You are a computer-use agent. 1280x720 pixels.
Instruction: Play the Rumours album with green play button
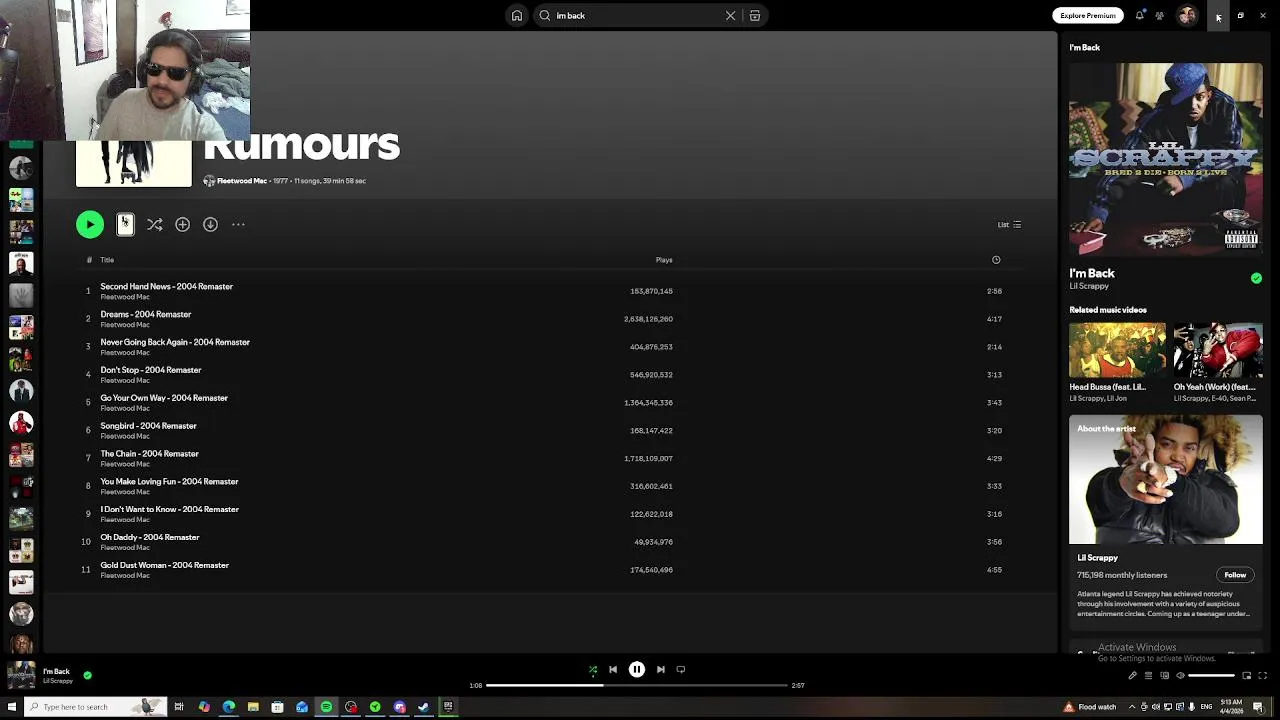tap(90, 225)
